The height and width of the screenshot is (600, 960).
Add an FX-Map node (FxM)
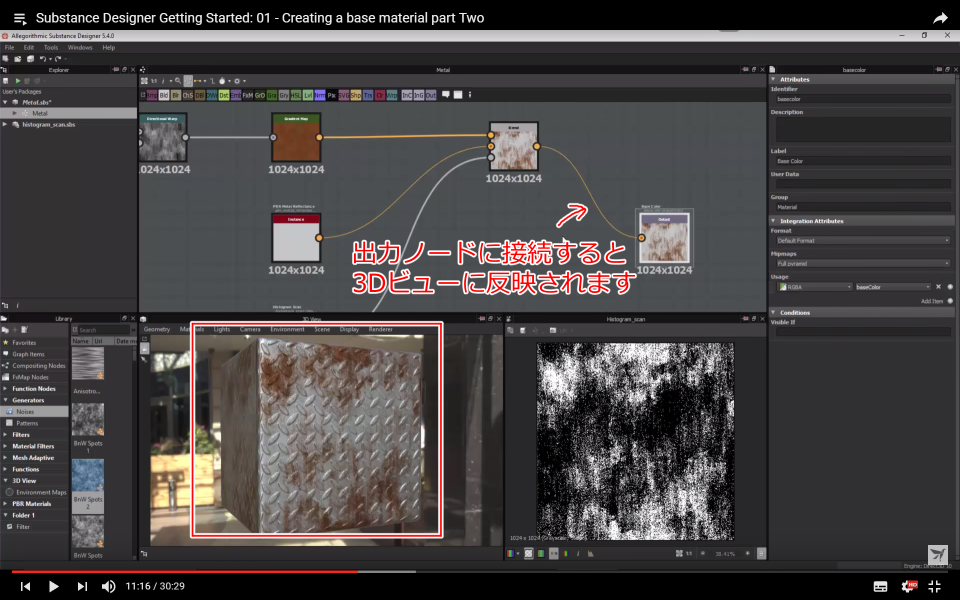click(247, 95)
